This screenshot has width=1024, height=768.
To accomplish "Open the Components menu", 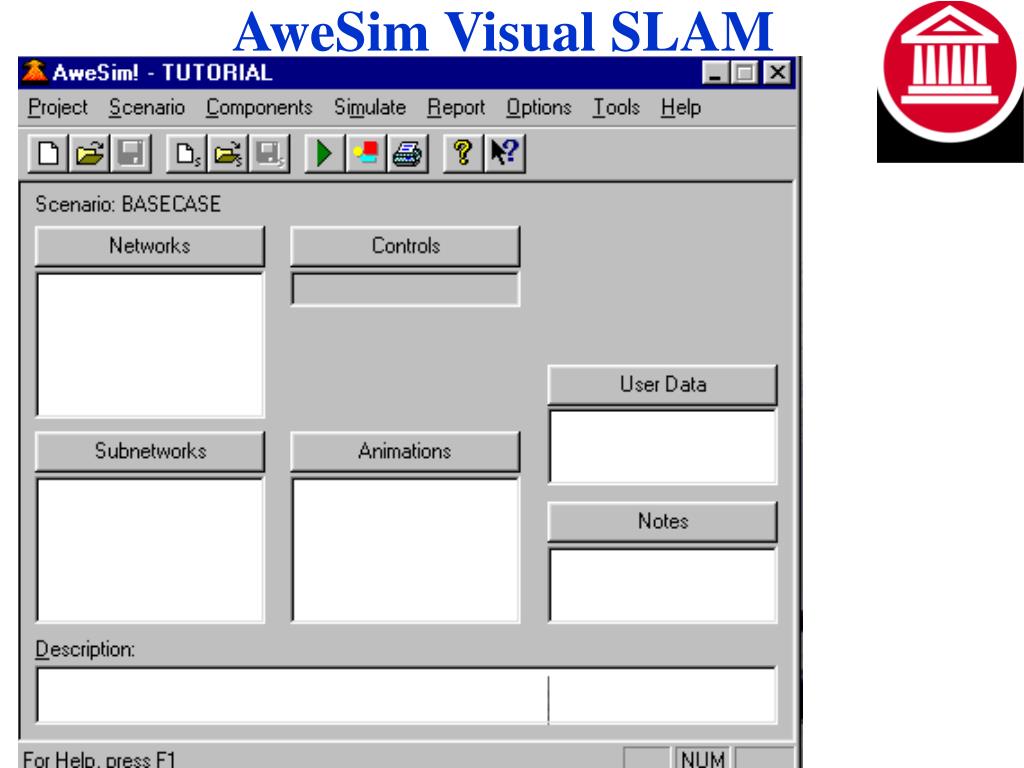I will [259, 107].
